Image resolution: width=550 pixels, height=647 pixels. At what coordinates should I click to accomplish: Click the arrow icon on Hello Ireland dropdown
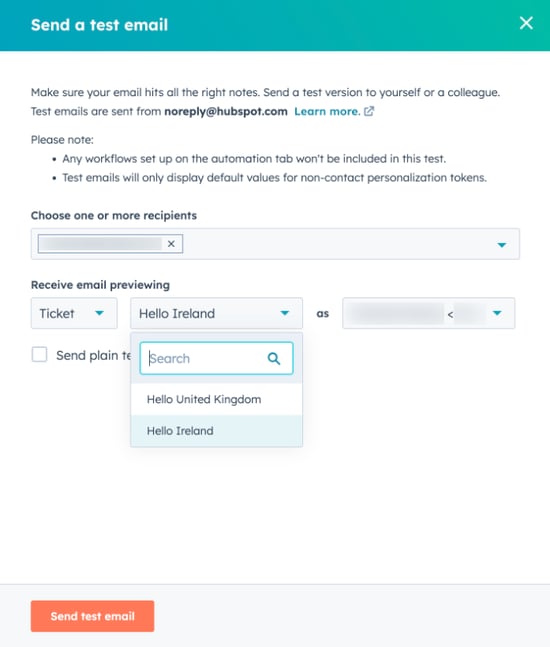coord(285,313)
